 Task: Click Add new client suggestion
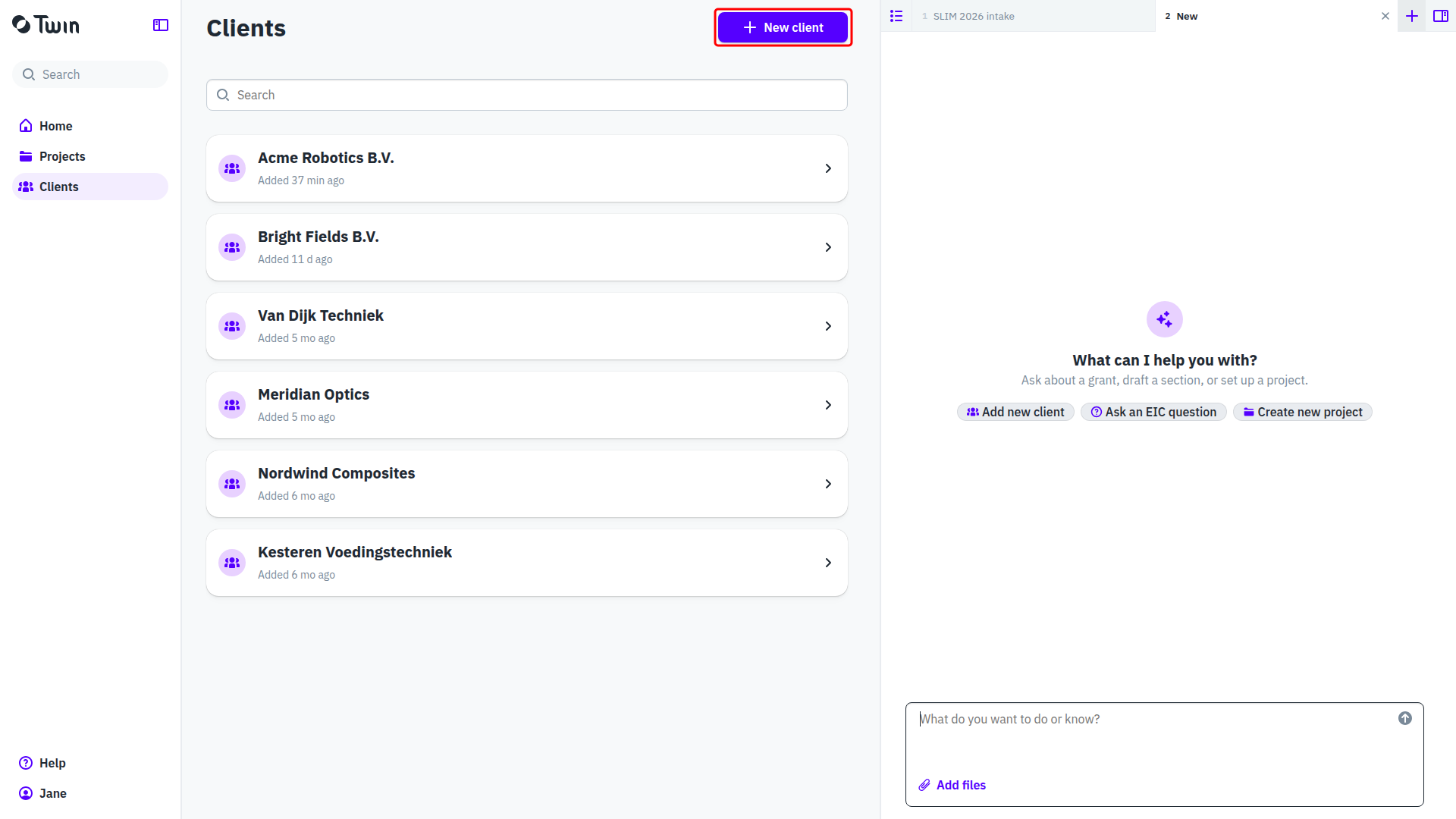pos(1015,412)
